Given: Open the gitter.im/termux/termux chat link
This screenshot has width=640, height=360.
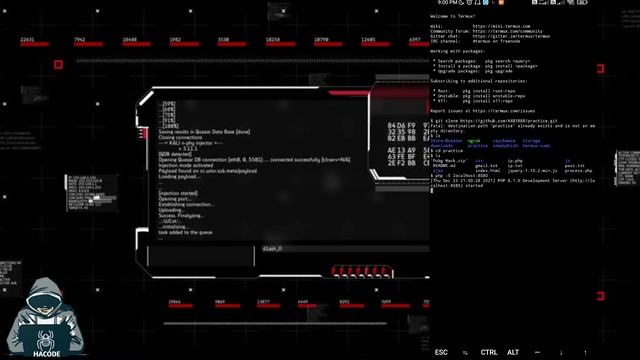Looking at the screenshot, I should point(511,36).
